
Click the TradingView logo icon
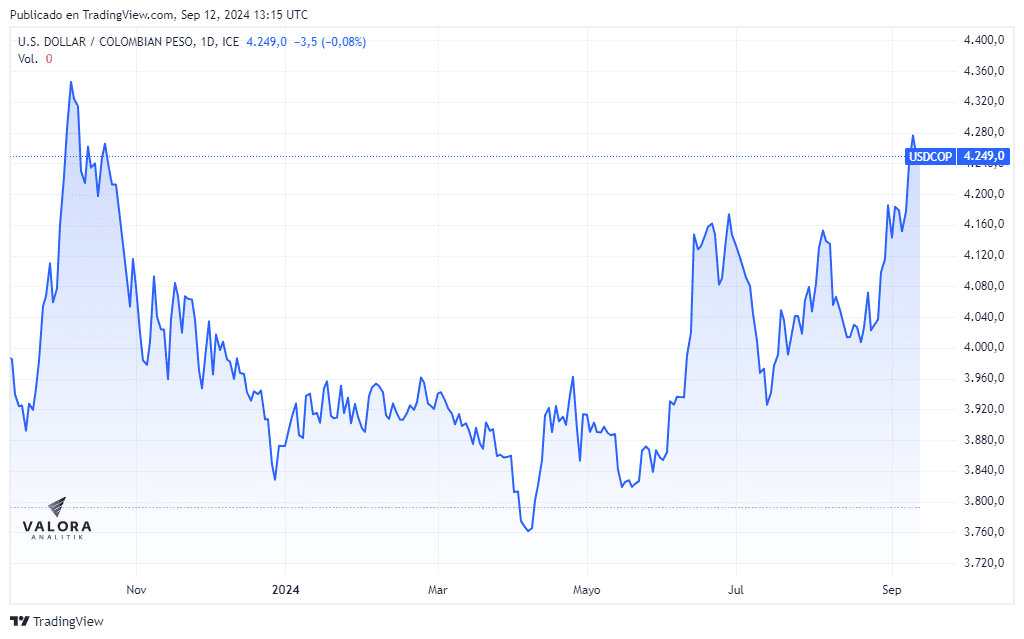tap(20, 621)
